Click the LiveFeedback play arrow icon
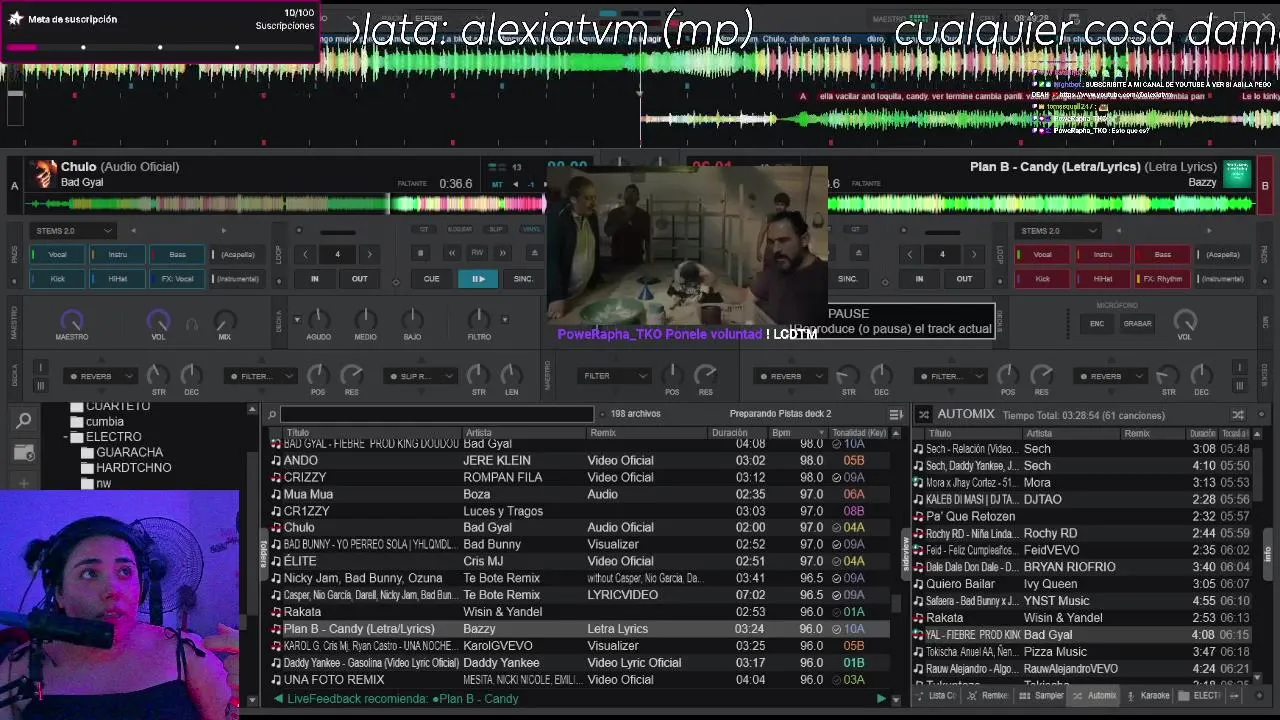 point(881,698)
